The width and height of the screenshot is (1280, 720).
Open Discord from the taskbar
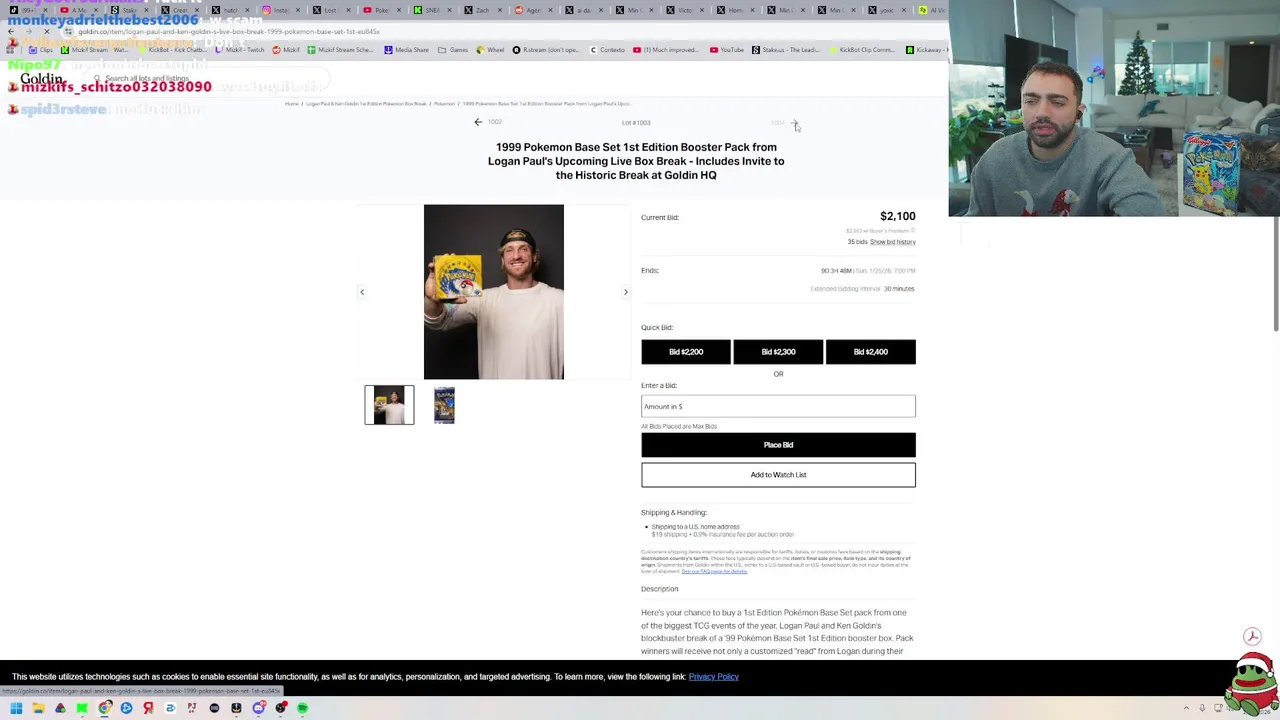pos(258,708)
